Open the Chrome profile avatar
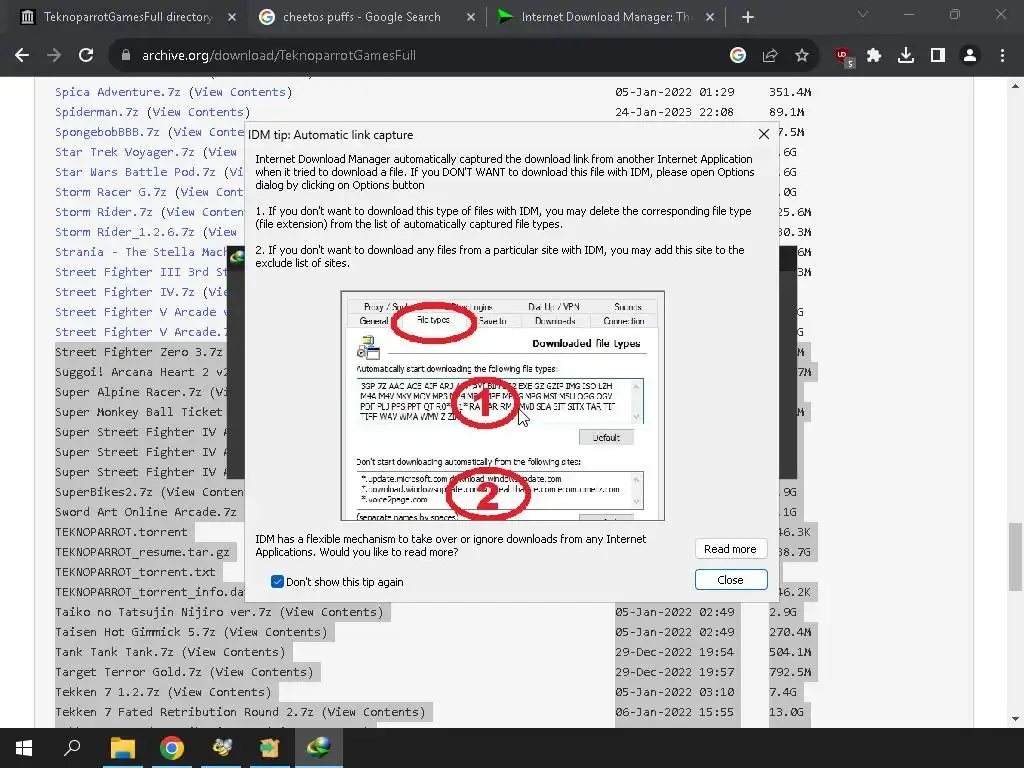 point(970,56)
